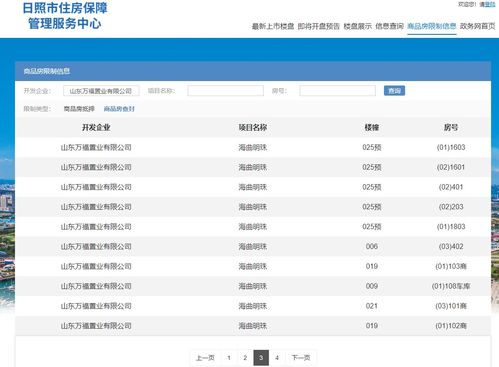499x367 pixels.
Task: Go to 下一页 next page
Action: click(x=301, y=358)
